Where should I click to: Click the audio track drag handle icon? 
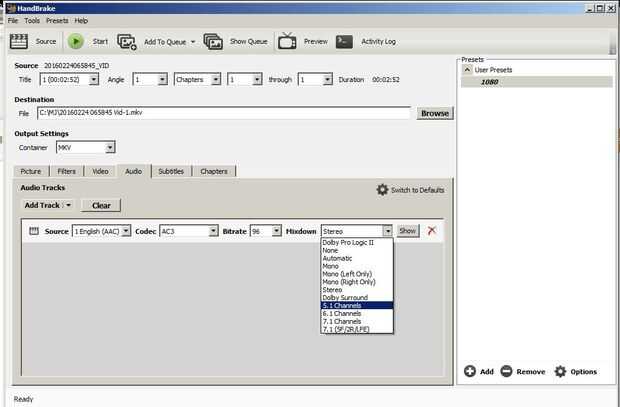point(34,231)
